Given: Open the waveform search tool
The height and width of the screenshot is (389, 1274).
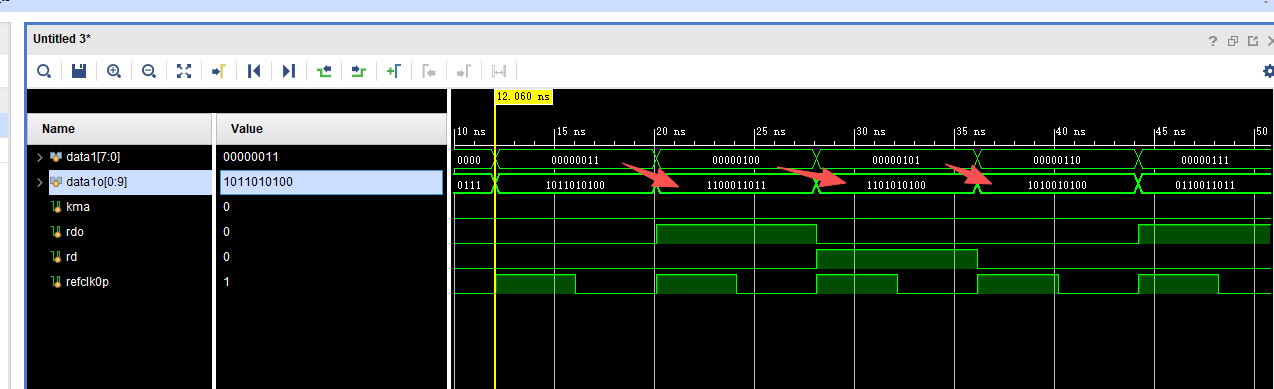Looking at the screenshot, I should [x=44, y=71].
